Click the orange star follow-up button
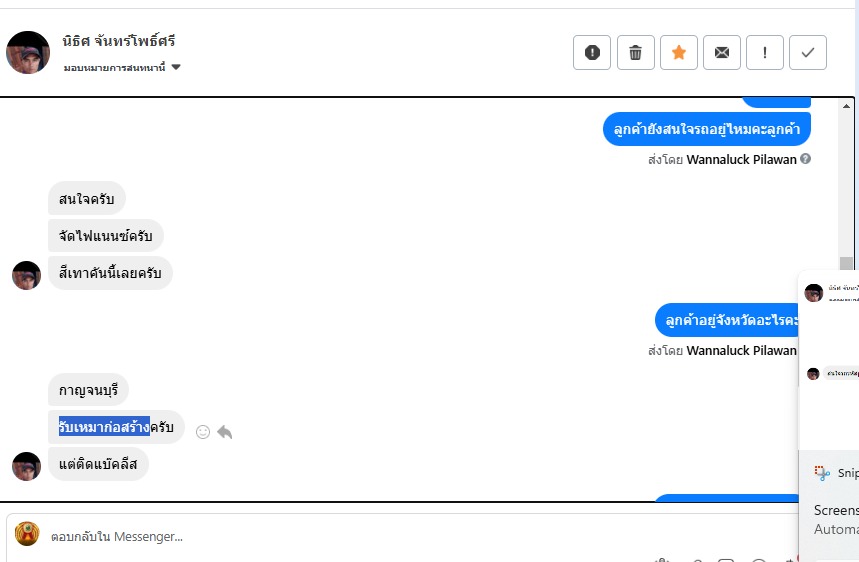Image resolution: width=859 pixels, height=562 pixels. click(x=679, y=53)
